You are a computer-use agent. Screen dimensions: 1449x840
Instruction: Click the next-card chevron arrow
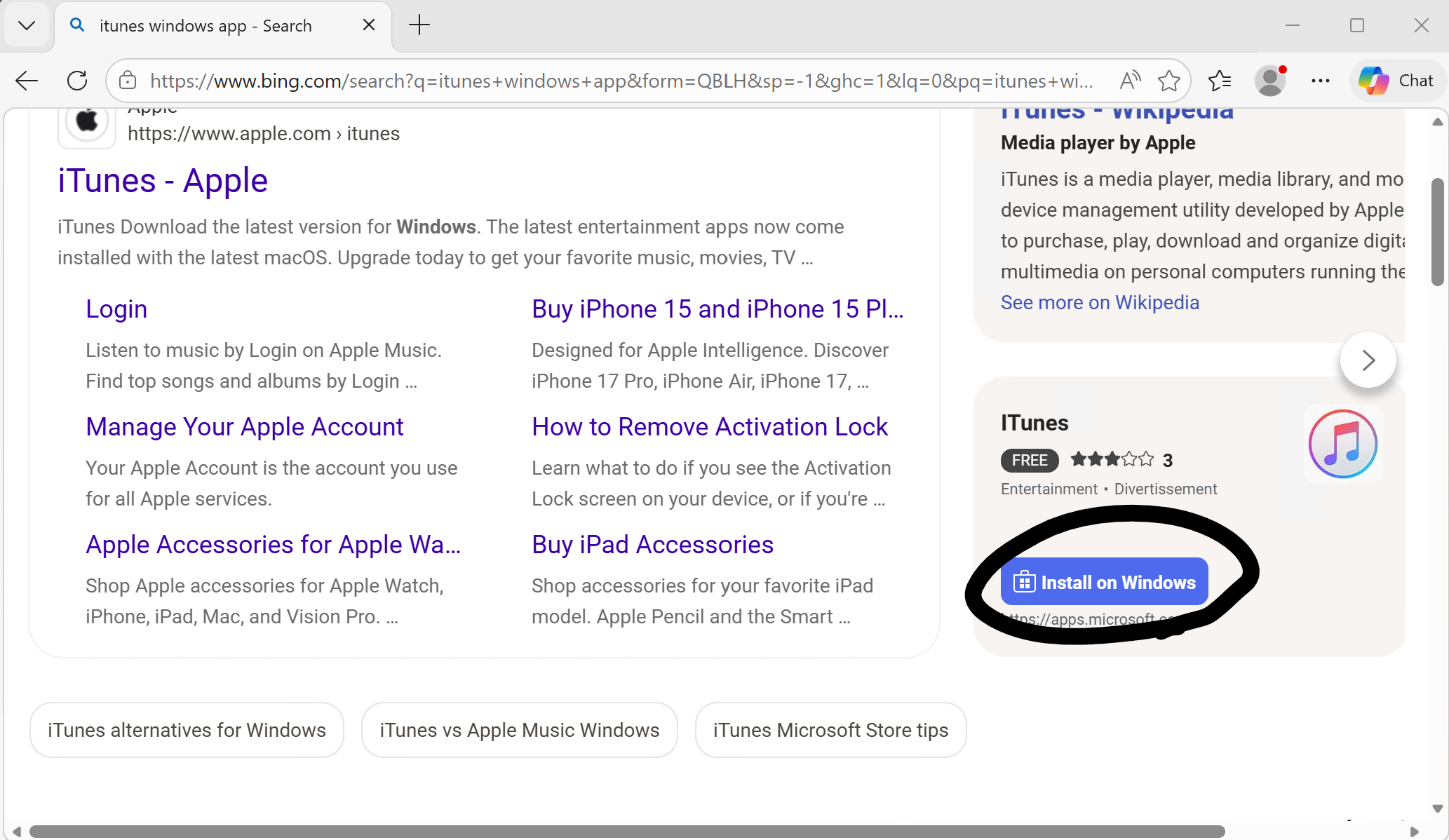click(x=1368, y=360)
